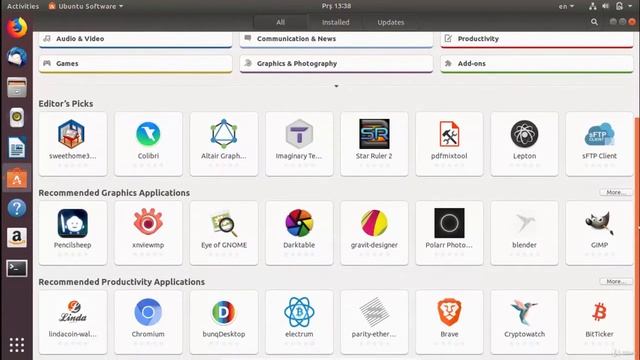Open the Communication & News category
Screen dimensions: 640x360
coord(336,39)
